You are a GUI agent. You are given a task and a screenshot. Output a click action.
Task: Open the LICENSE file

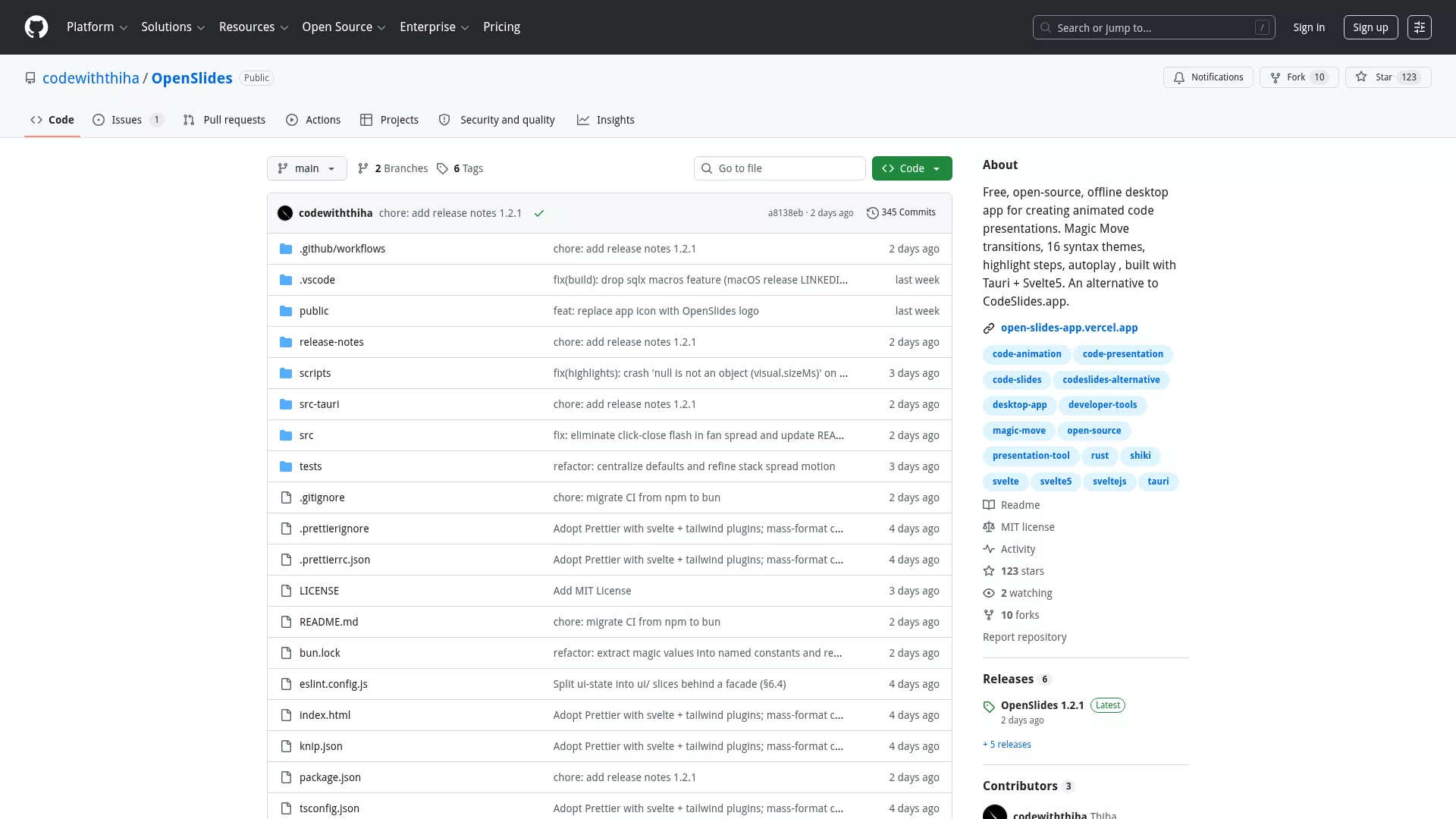319,591
